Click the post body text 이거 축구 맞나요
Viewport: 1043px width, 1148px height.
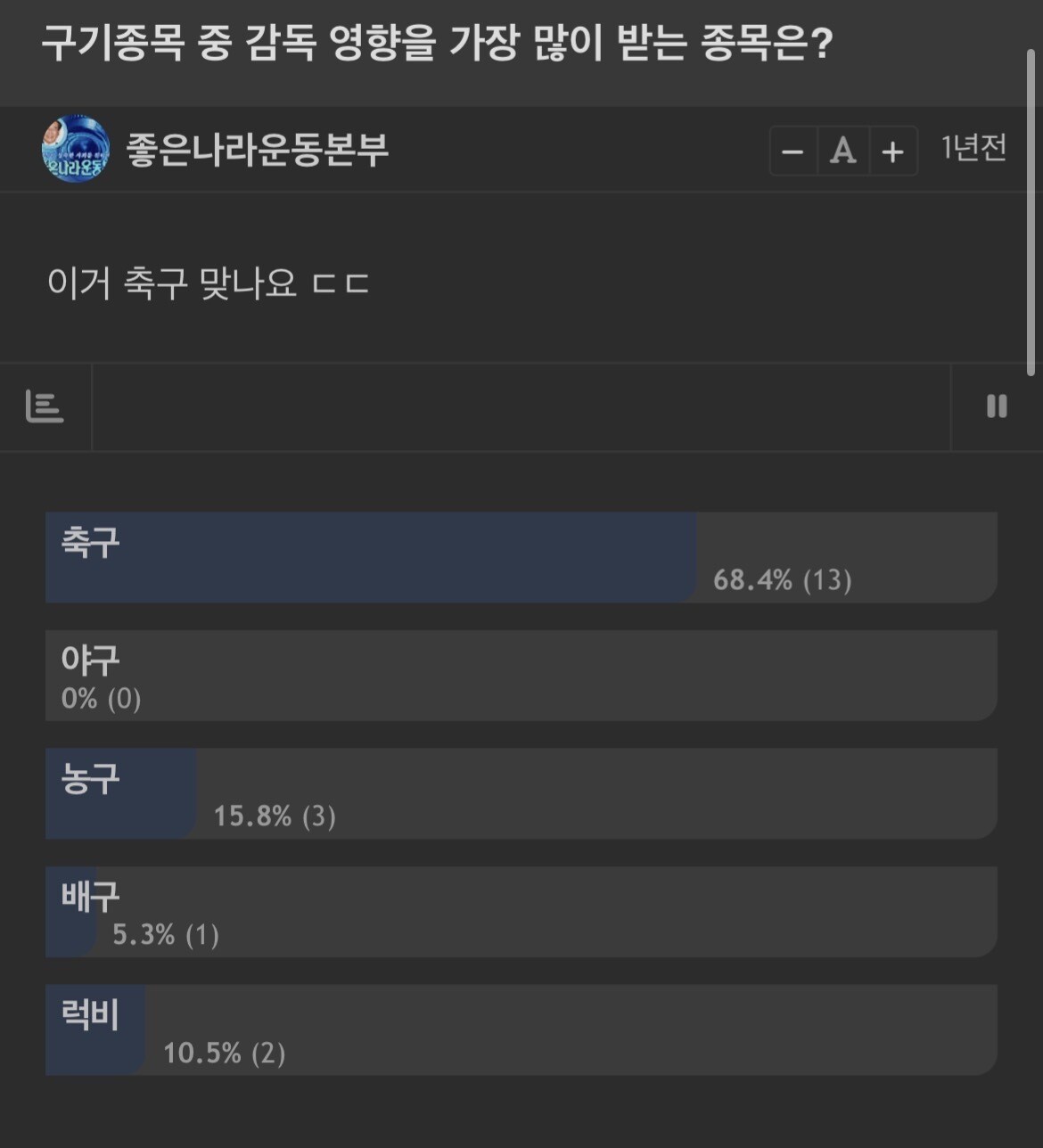(208, 283)
